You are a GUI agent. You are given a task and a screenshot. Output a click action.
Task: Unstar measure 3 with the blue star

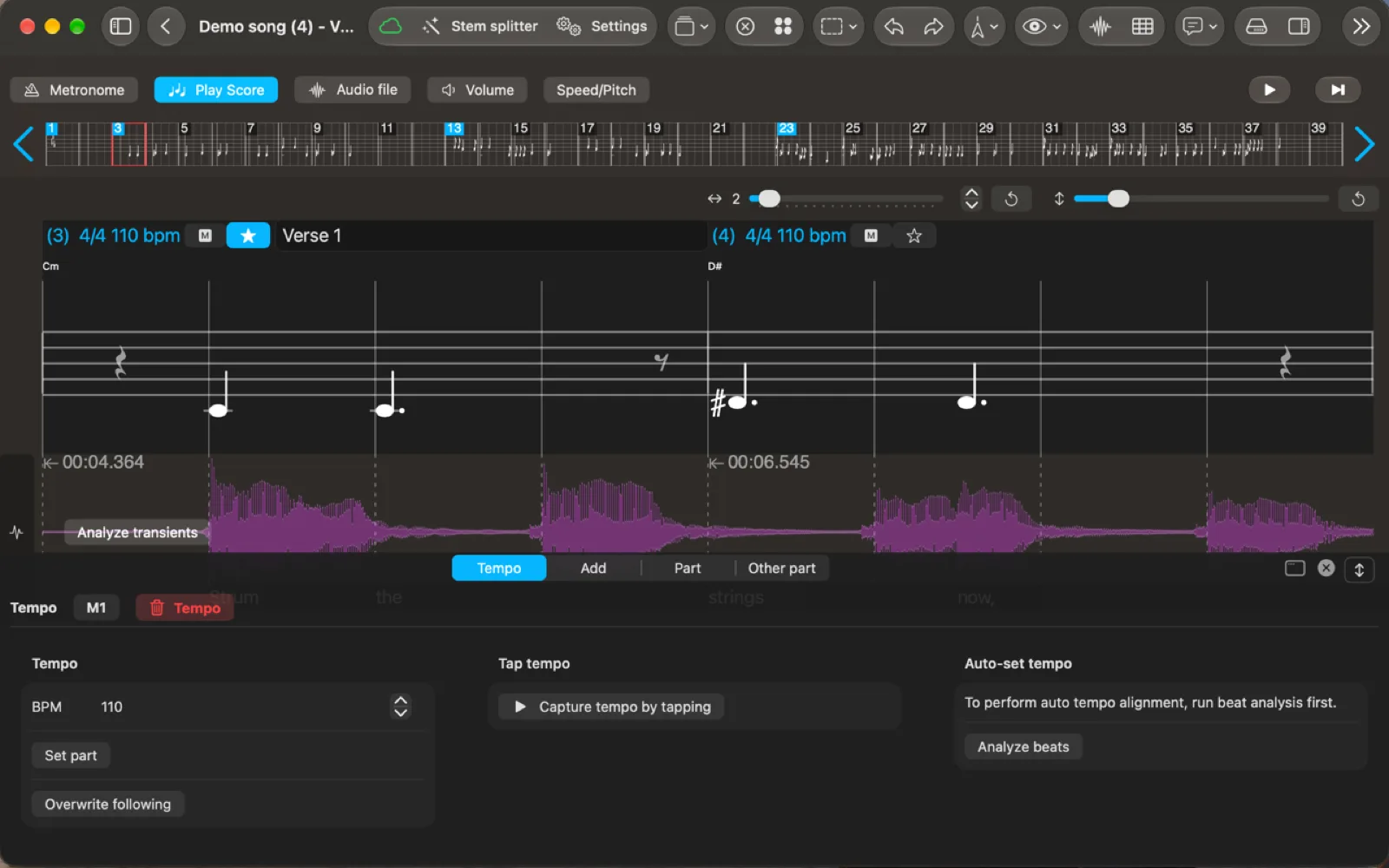[248, 235]
